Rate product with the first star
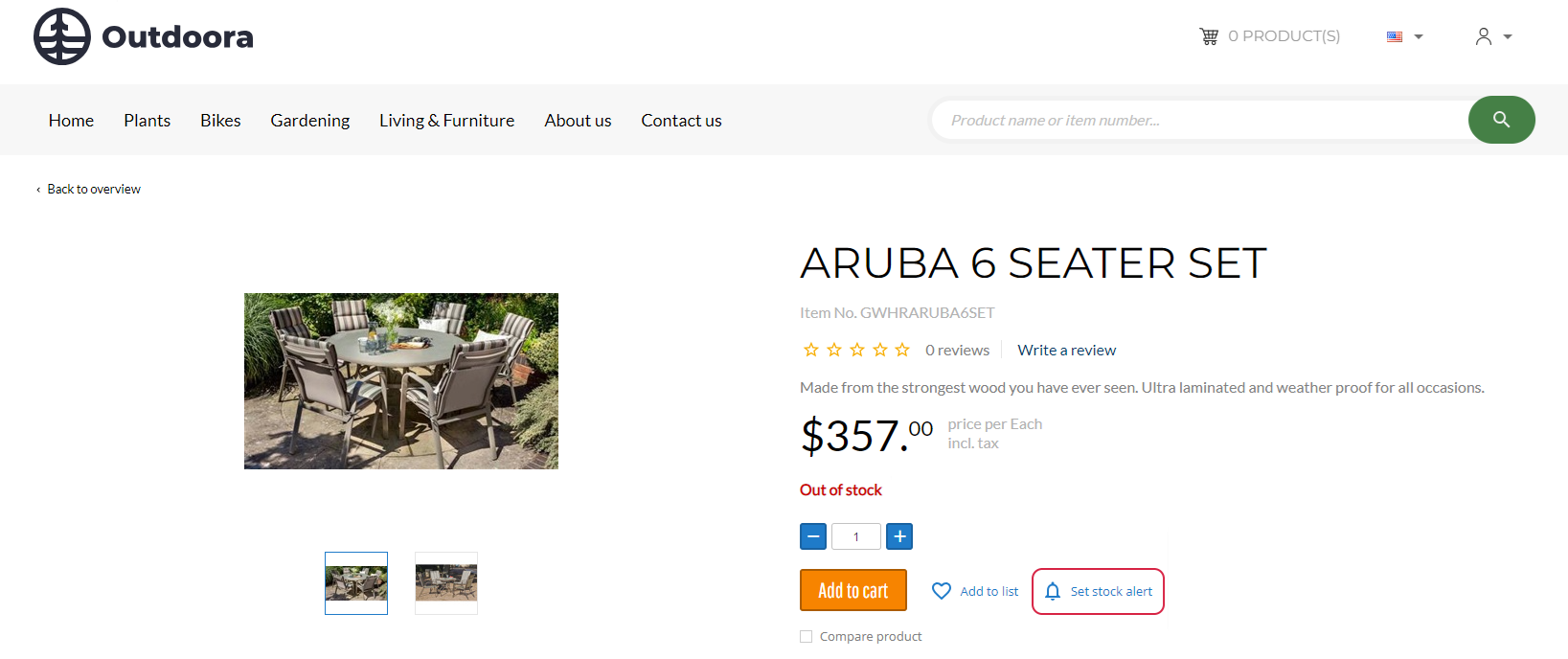 tap(811, 350)
